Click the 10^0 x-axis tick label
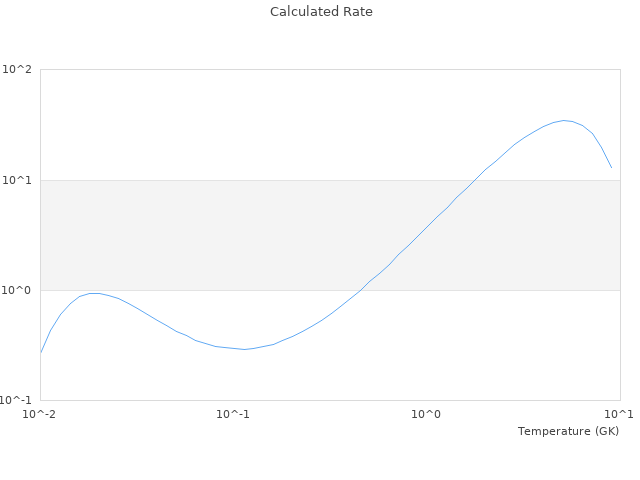This screenshot has width=640, height=480. [x=427, y=414]
